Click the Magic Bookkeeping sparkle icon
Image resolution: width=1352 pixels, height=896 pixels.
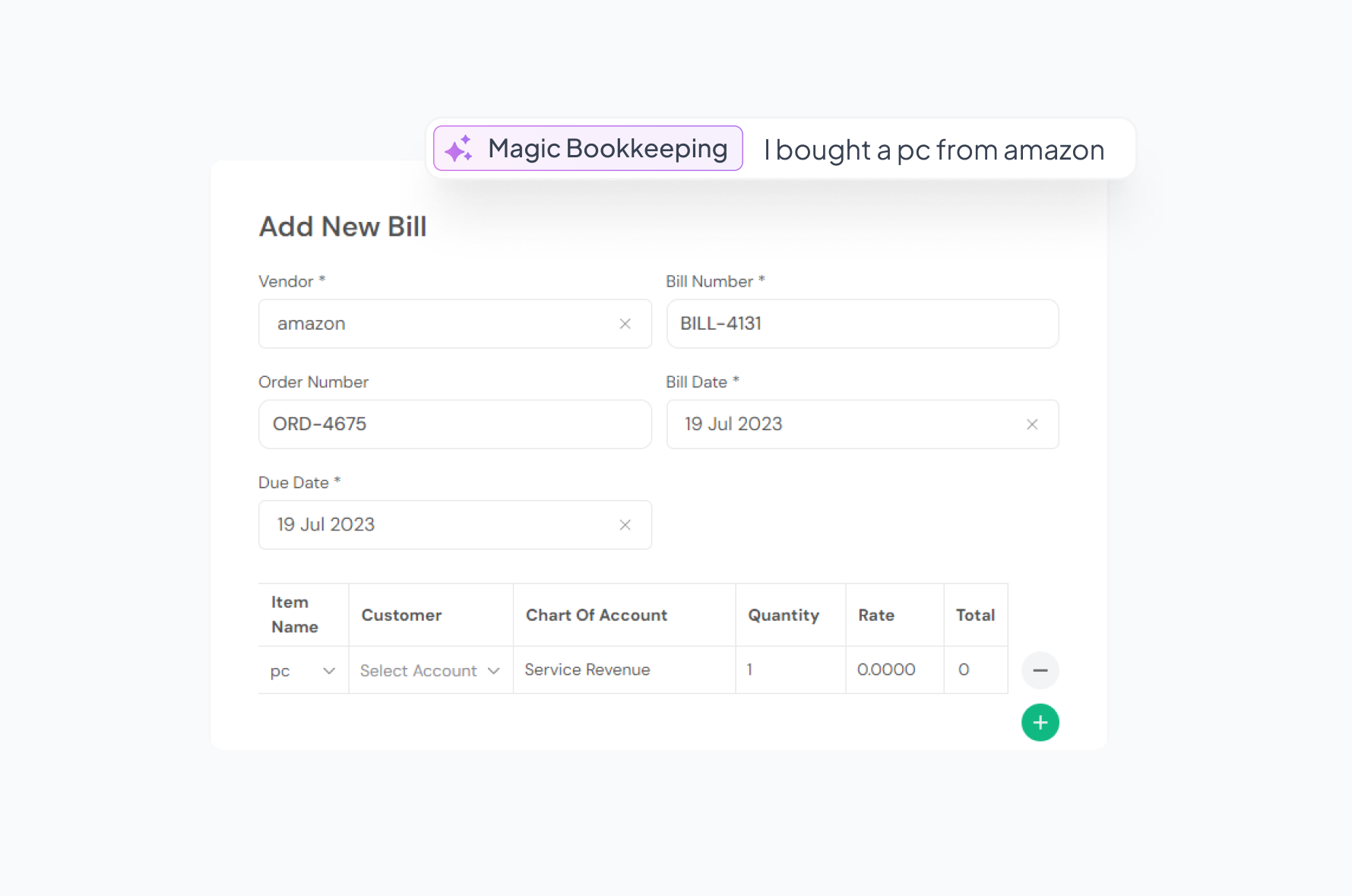click(x=458, y=149)
